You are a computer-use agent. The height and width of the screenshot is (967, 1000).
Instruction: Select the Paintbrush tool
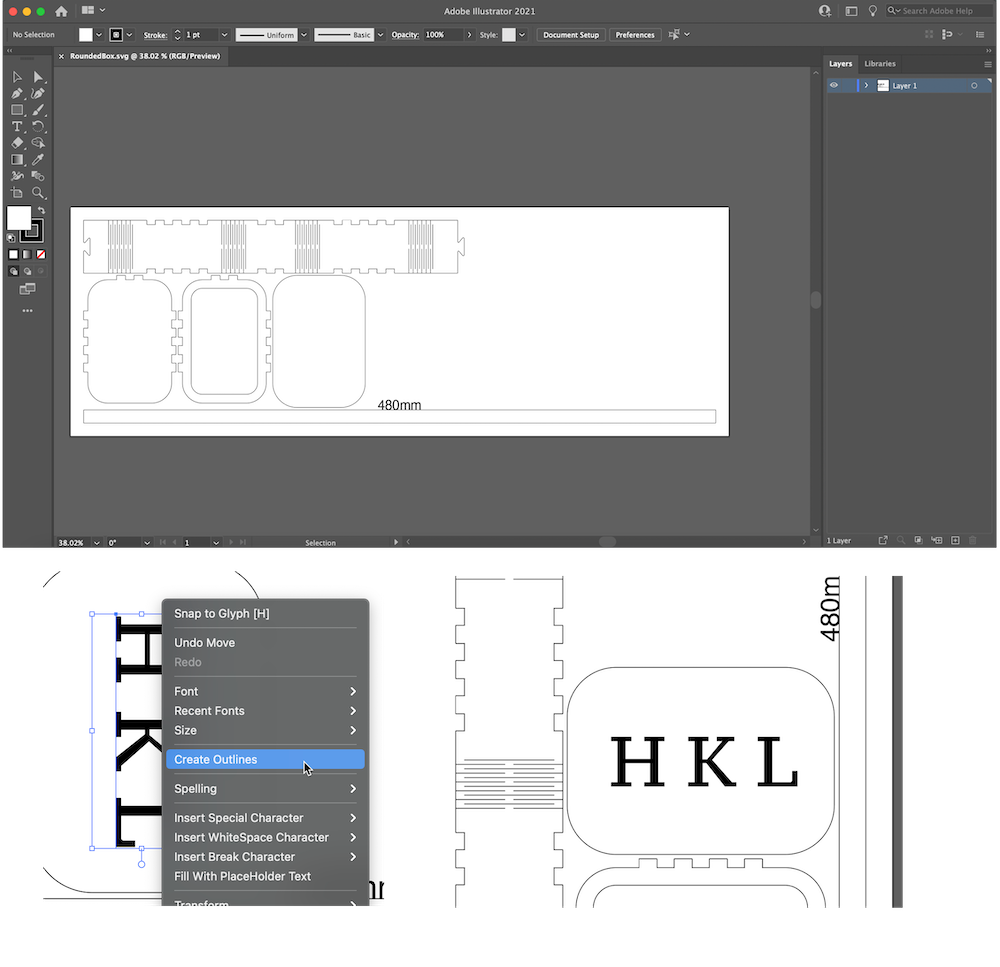tap(38, 110)
